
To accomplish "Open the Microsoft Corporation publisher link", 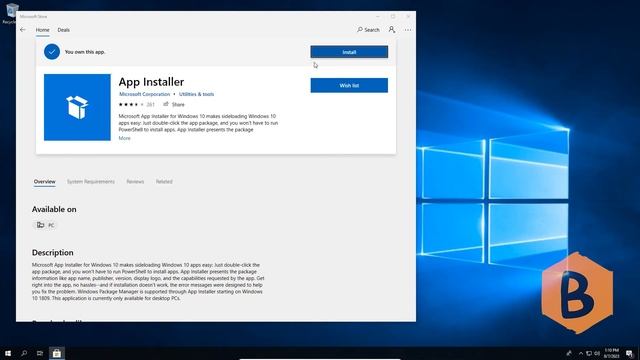I will tap(144, 94).
